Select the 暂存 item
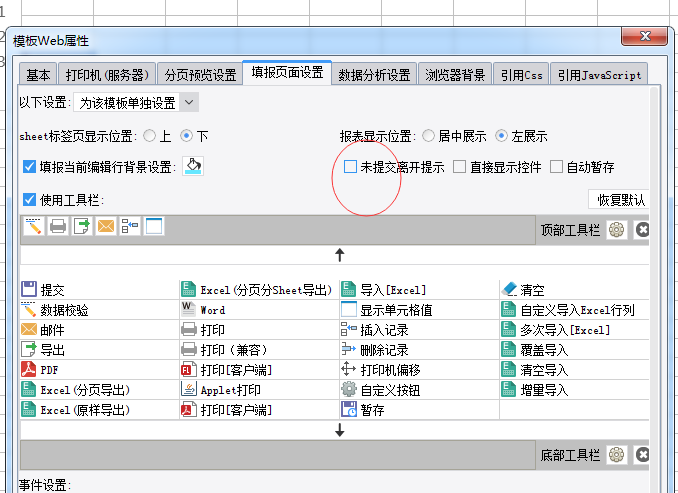This screenshot has width=678, height=493. click(x=419, y=410)
